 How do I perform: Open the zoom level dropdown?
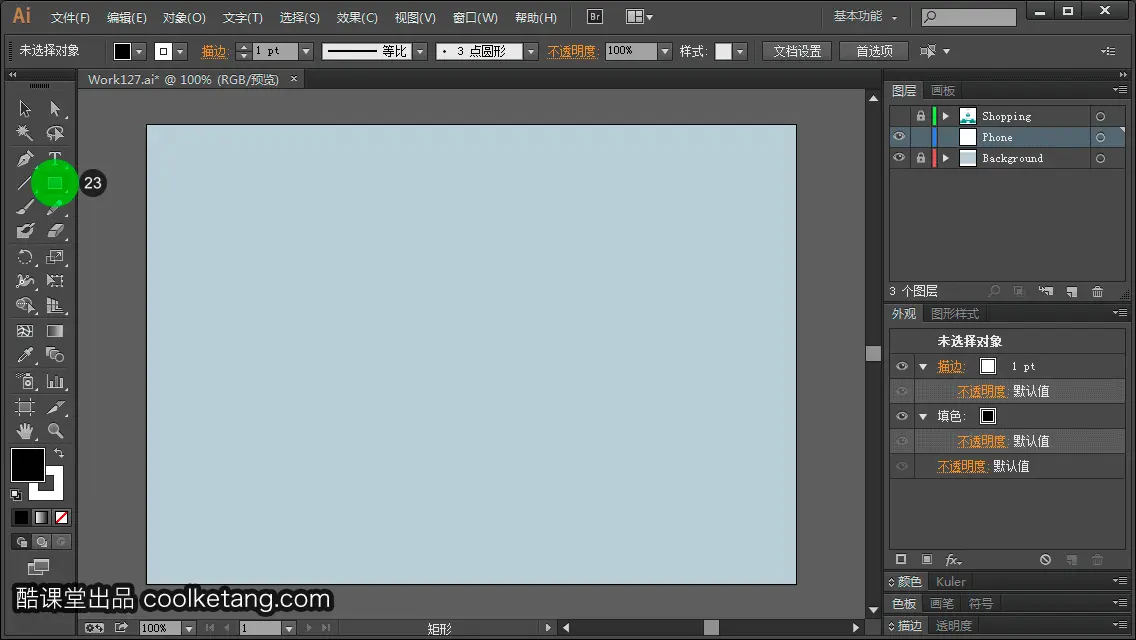[188, 628]
